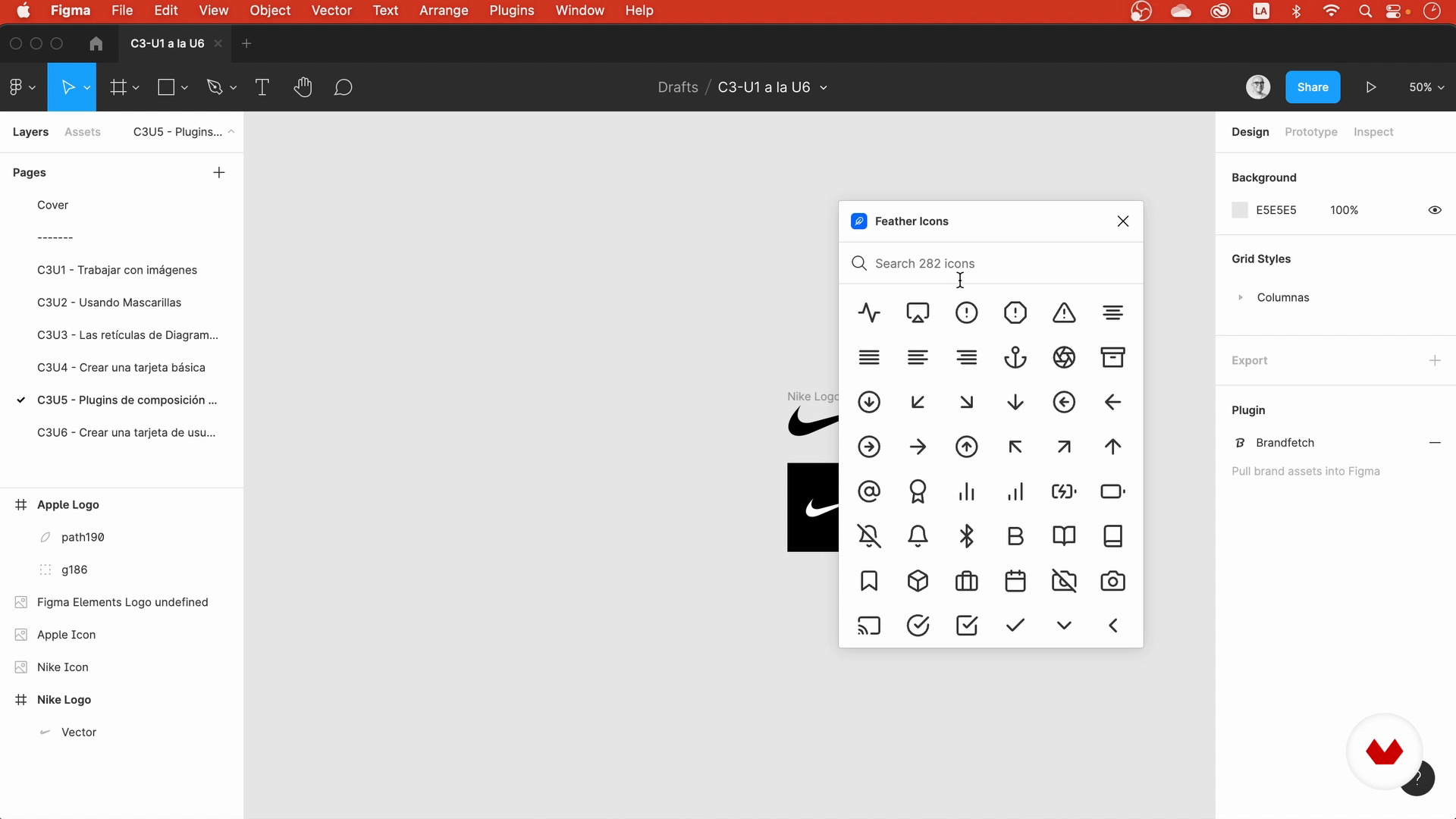Viewport: 1456px width, 819px height.
Task: Select the Pen tool
Action: coord(215,87)
